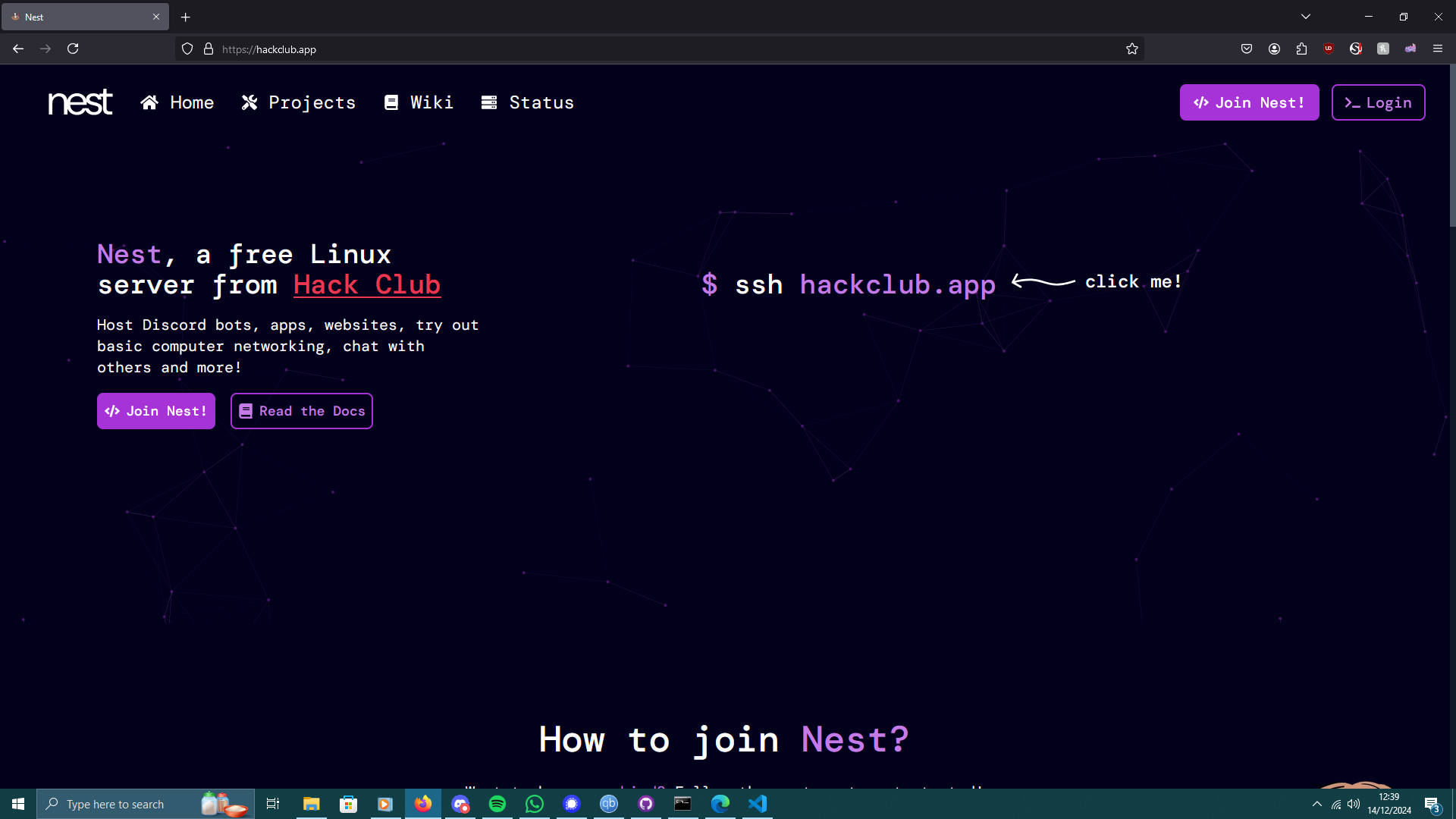Show hidden system tray icons
The height and width of the screenshot is (819, 1456).
(1317, 804)
